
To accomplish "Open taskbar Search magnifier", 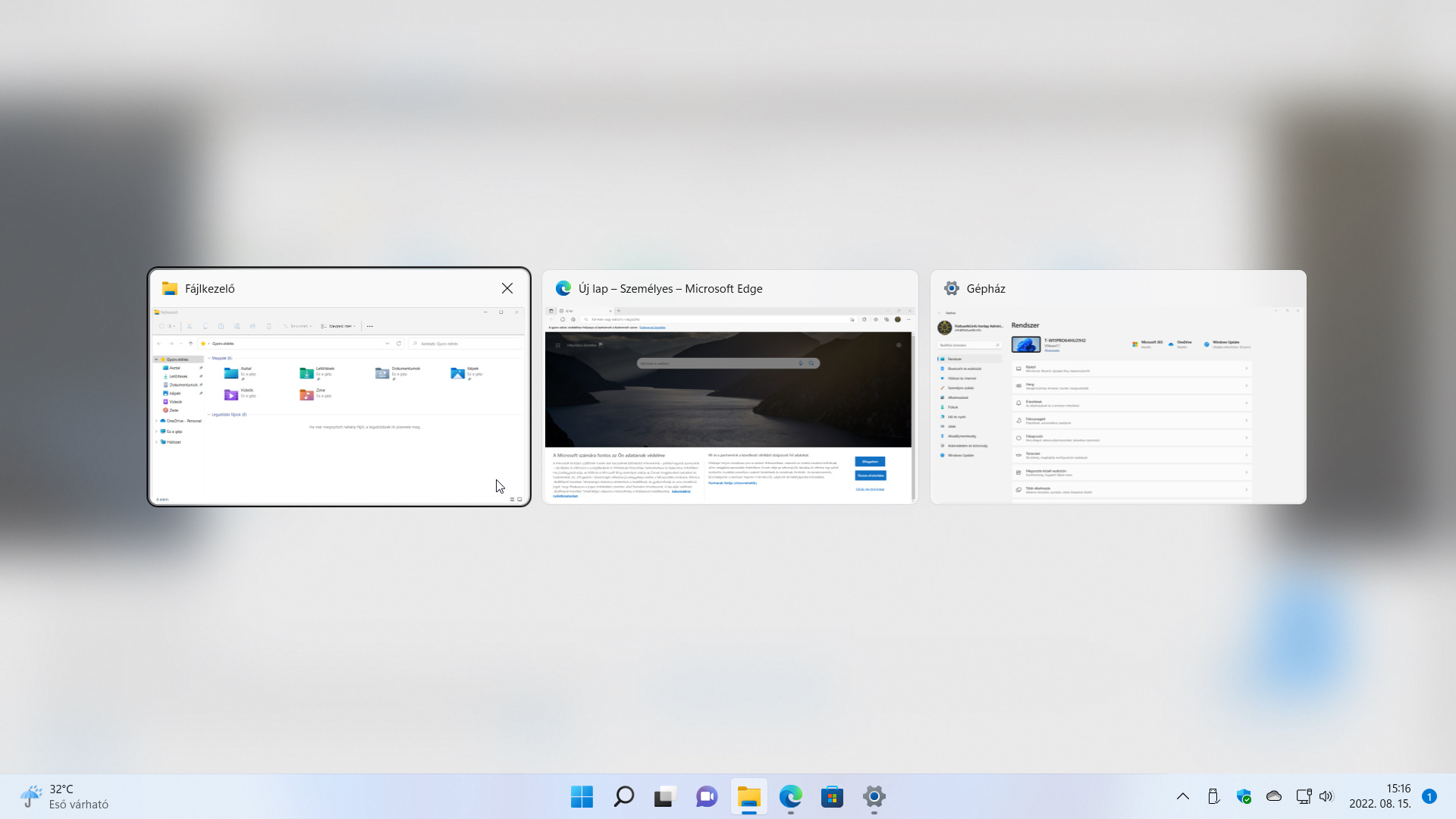I will point(623,796).
